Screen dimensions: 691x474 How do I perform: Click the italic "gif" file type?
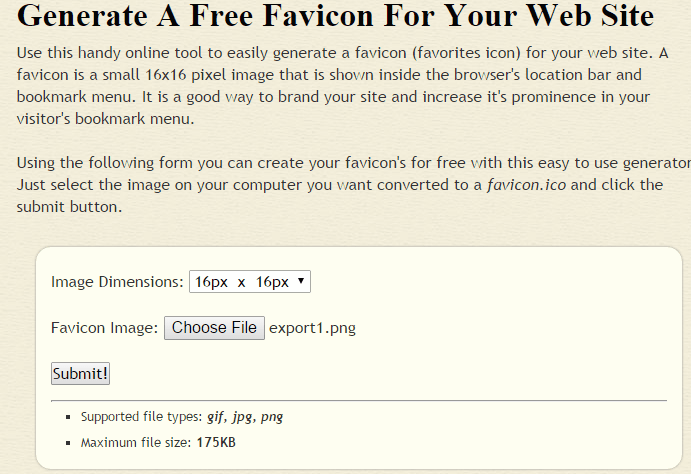[216, 417]
